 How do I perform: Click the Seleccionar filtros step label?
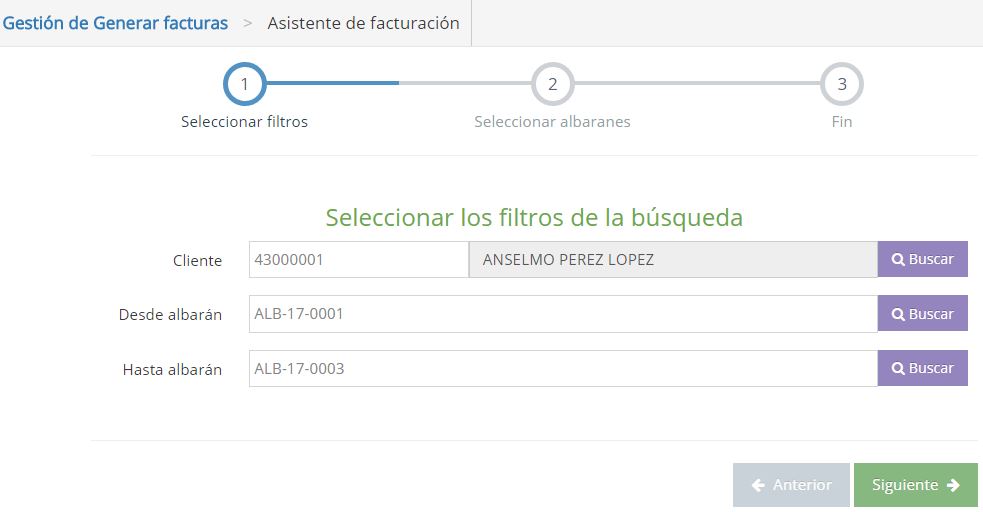point(244,122)
